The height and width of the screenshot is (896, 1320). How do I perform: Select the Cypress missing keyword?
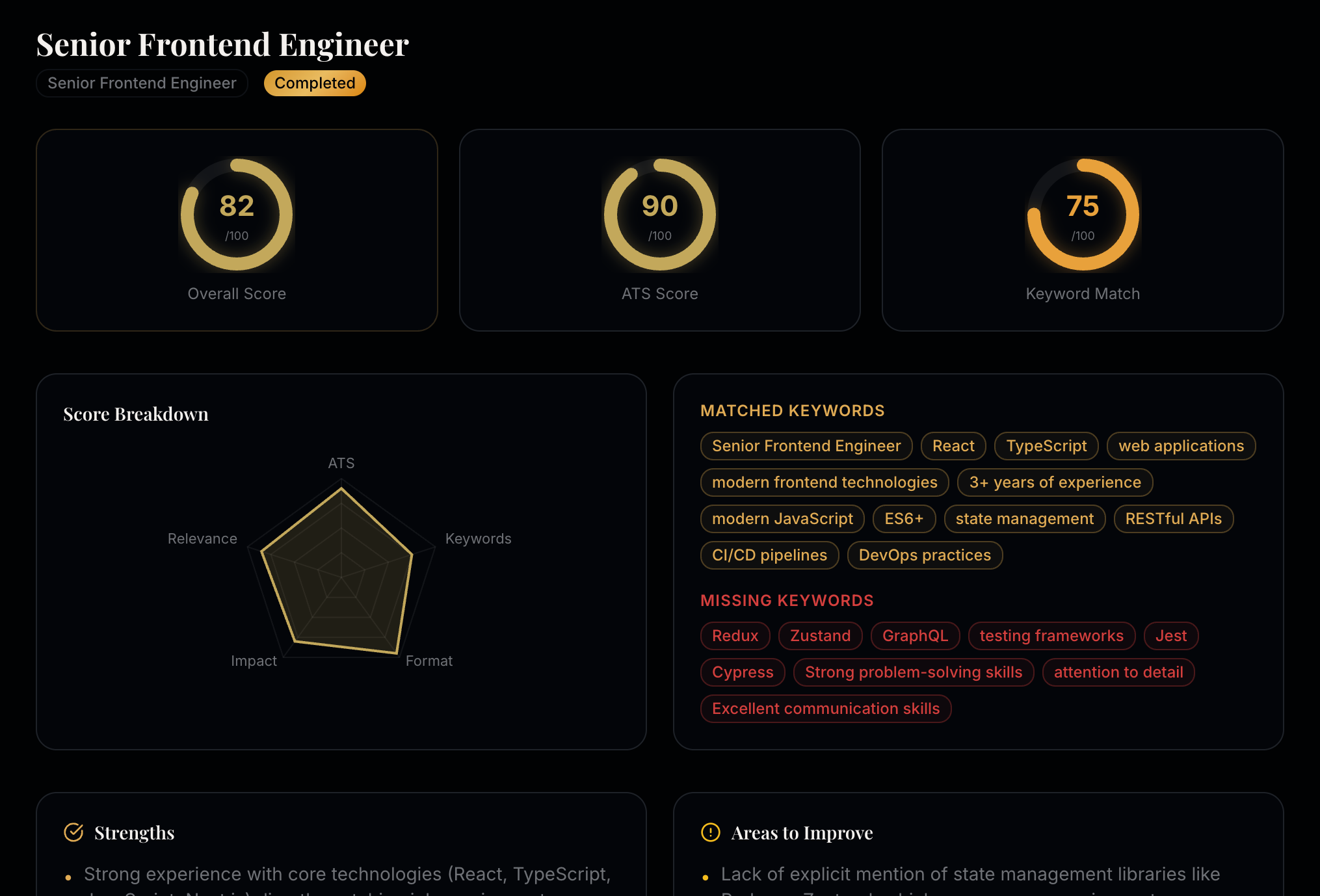pos(742,672)
